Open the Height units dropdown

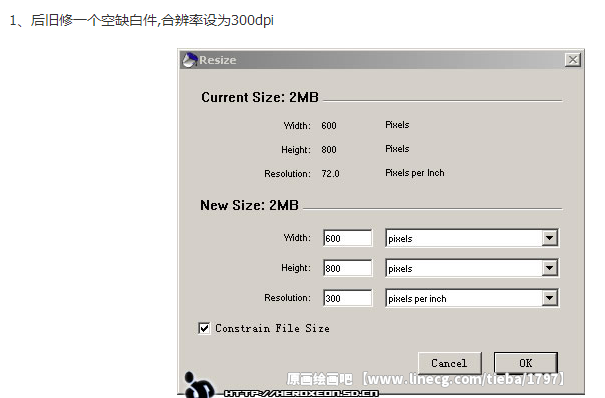[x=549, y=268]
